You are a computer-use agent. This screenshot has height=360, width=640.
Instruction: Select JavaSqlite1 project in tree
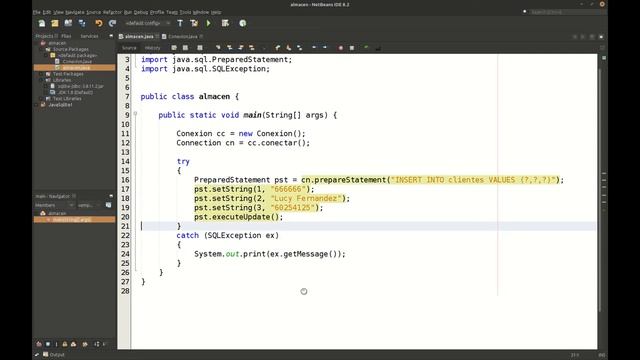60,104
